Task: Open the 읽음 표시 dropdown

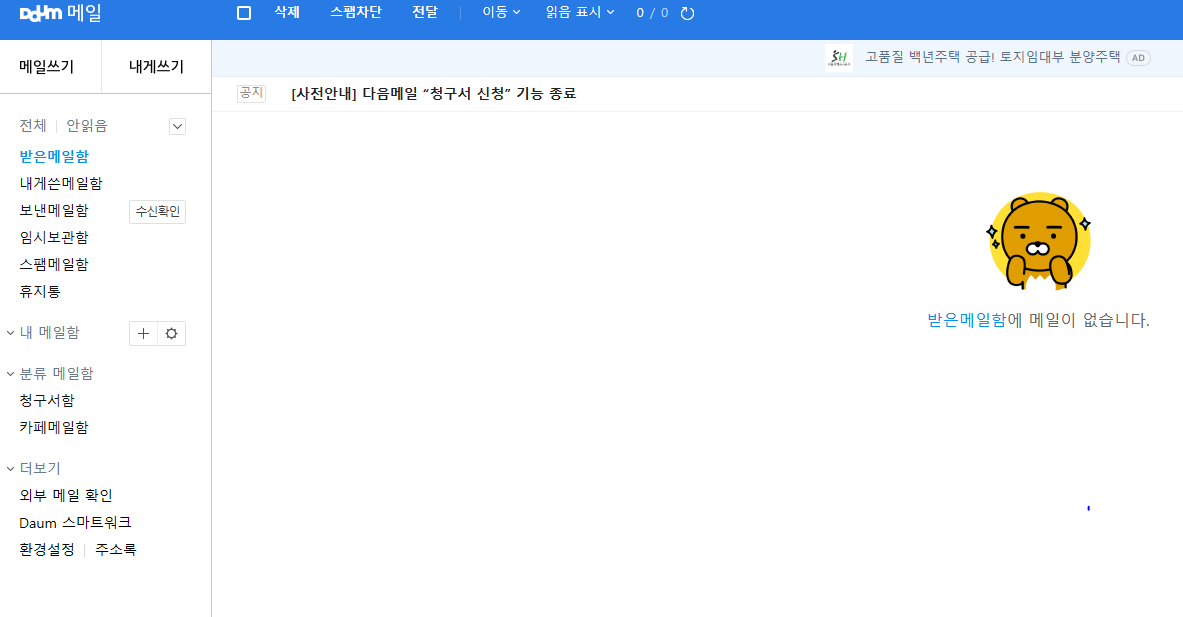Action: (580, 12)
